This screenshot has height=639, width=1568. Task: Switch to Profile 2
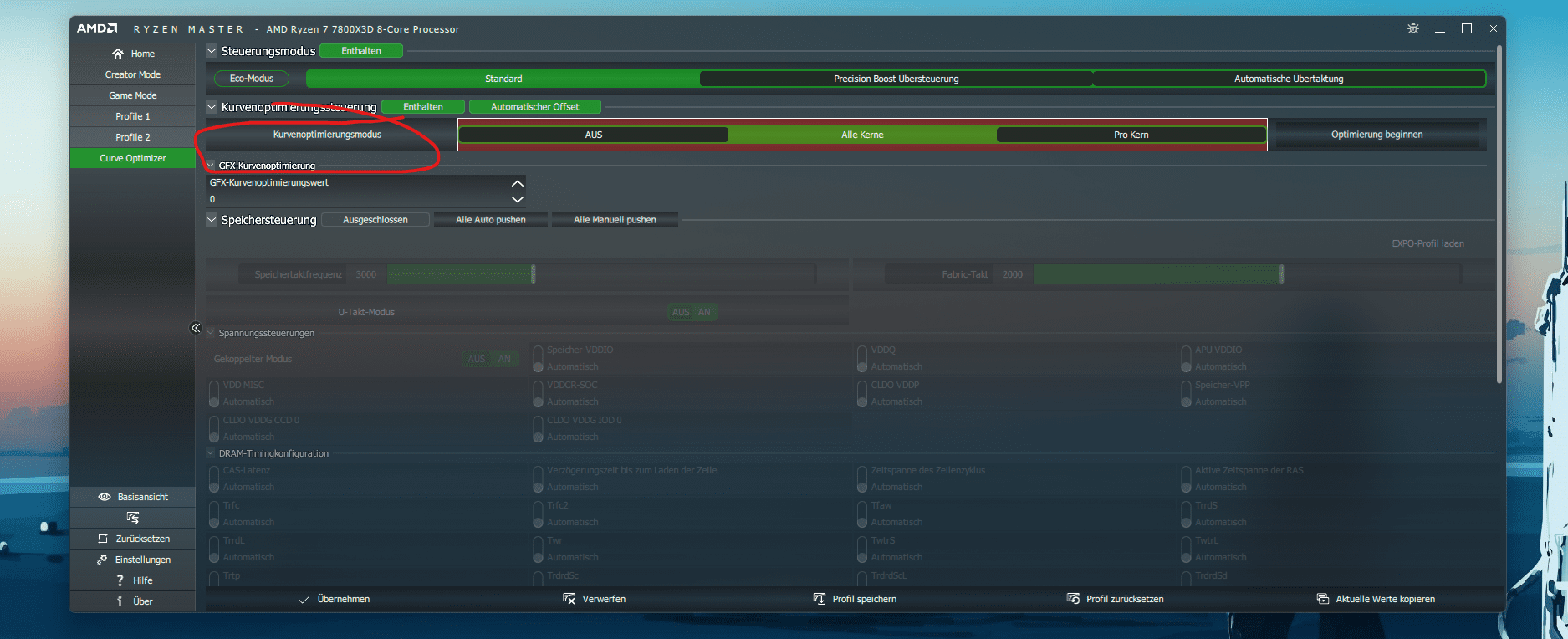(x=133, y=137)
